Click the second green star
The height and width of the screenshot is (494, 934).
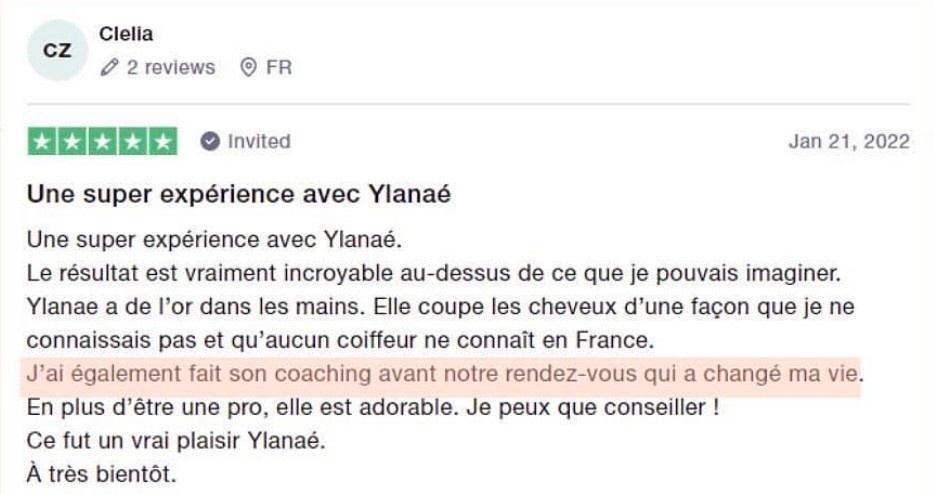click(72, 142)
